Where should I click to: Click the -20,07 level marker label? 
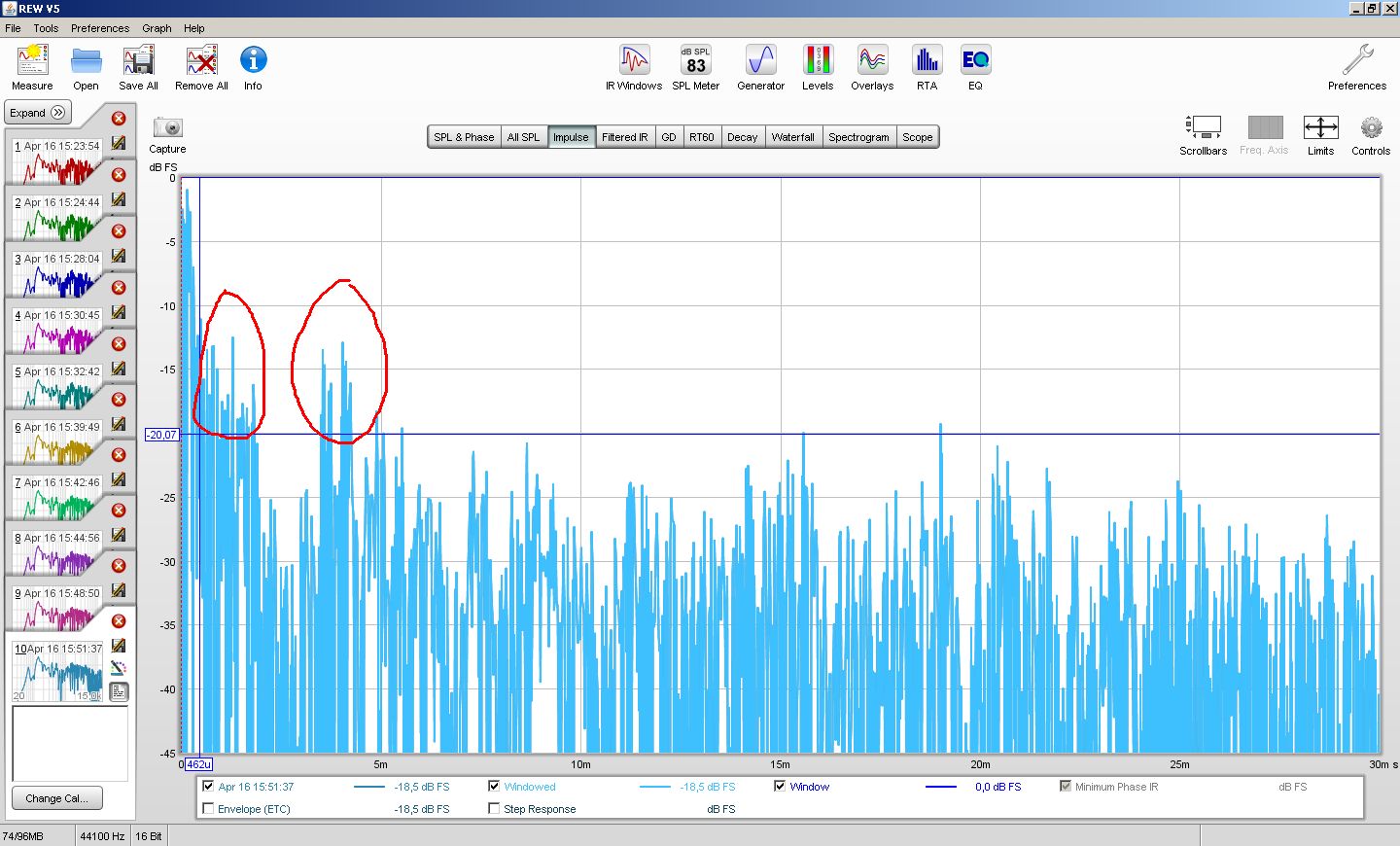(161, 435)
